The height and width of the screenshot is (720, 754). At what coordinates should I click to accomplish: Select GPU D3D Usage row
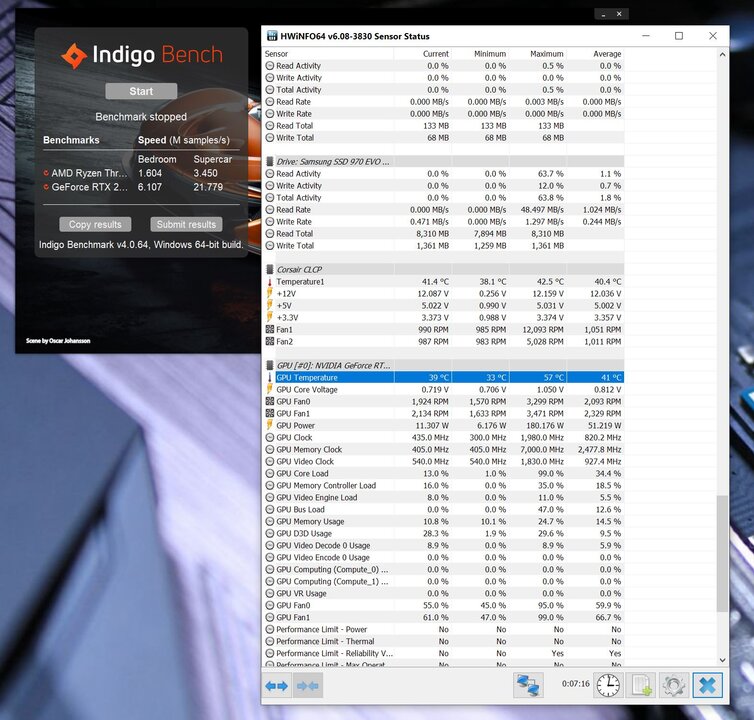(x=444, y=533)
